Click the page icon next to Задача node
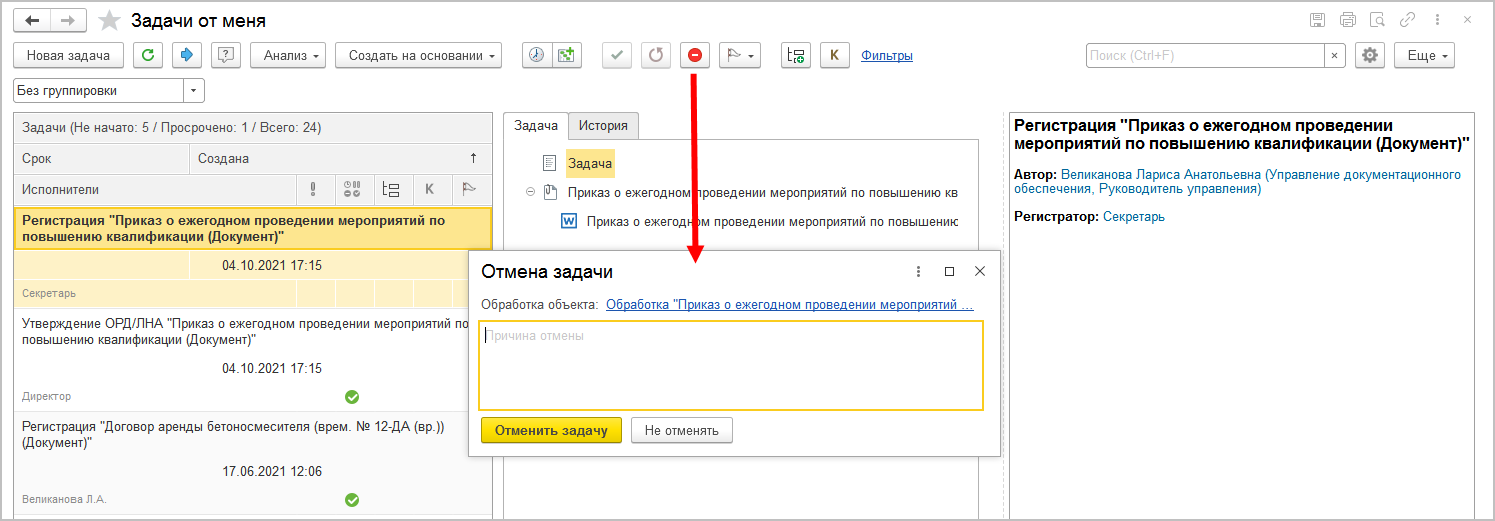Image resolution: width=1495 pixels, height=521 pixels. pos(549,162)
